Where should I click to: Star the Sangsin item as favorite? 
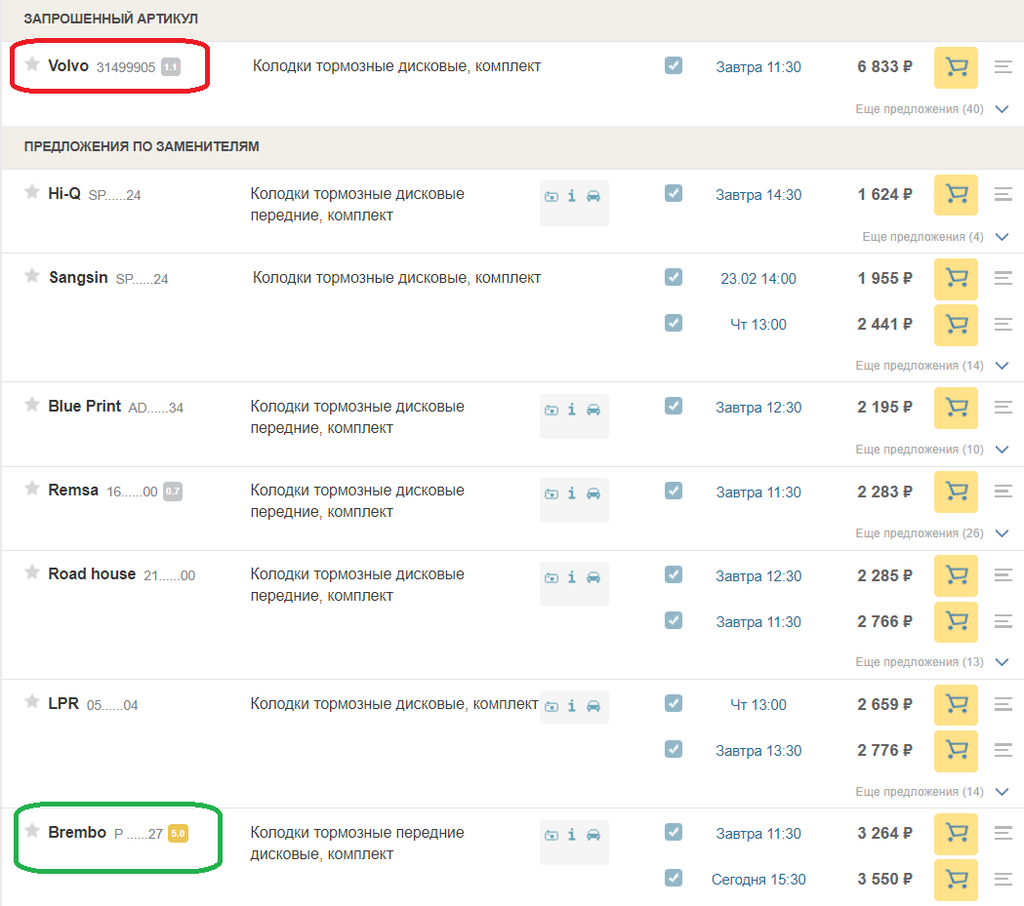[x=31, y=276]
